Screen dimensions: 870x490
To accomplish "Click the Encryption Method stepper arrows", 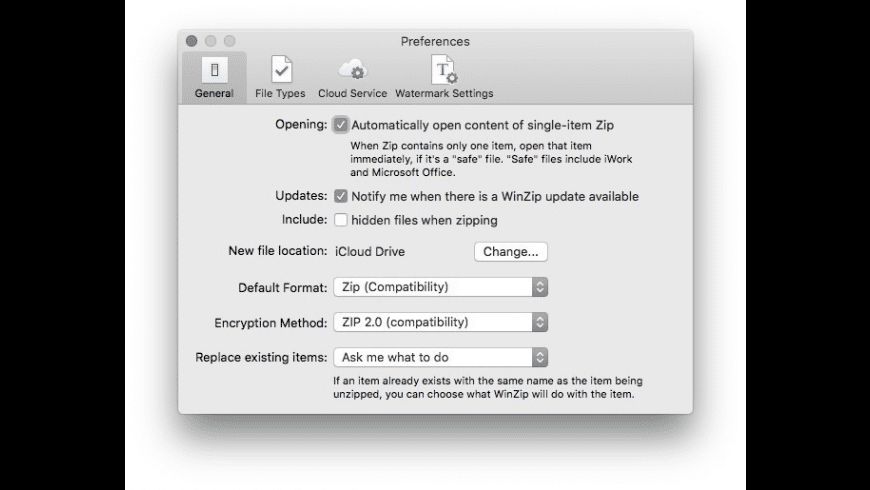I will pyautogui.click(x=540, y=322).
